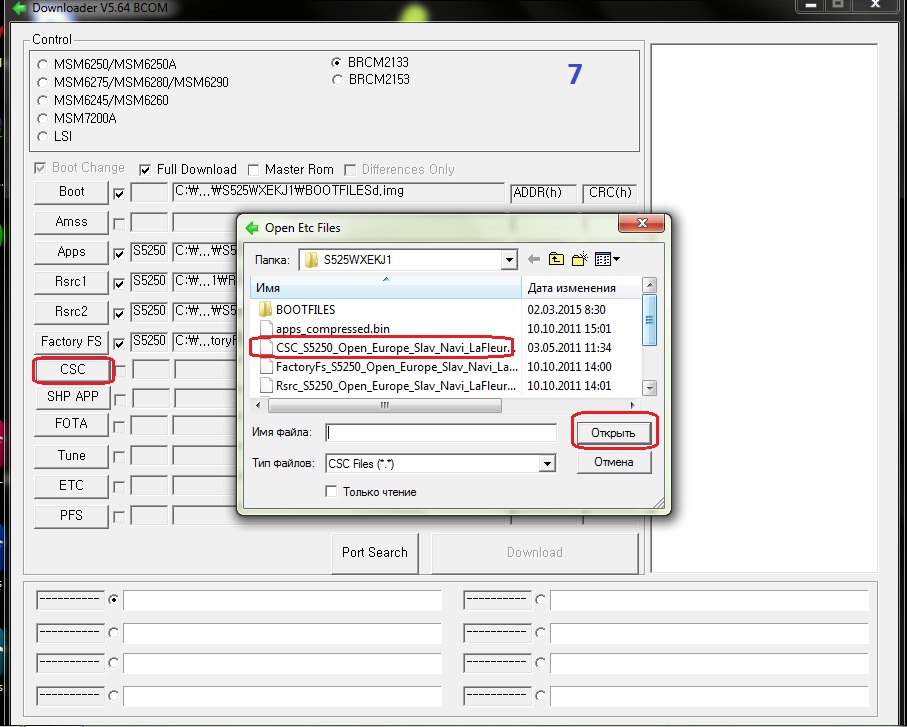This screenshot has width=907, height=727.
Task: Click the Открыть button
Action: click(613, 433)
